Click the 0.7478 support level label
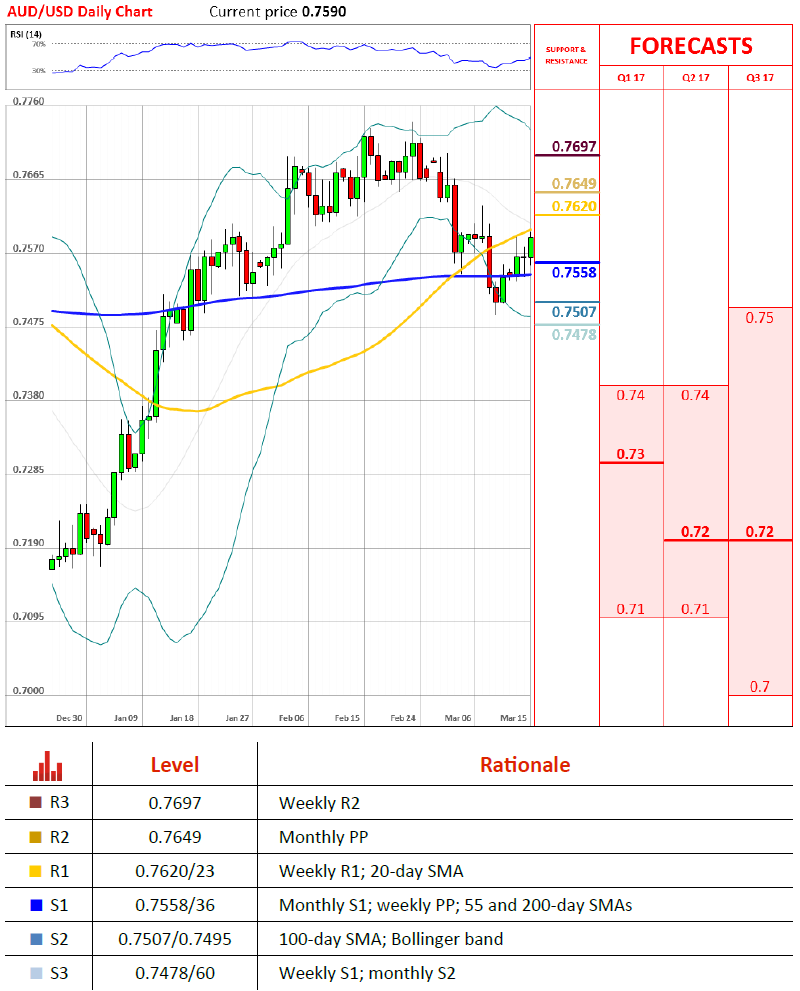Screen dimensions: 800x991 point(574,334)
